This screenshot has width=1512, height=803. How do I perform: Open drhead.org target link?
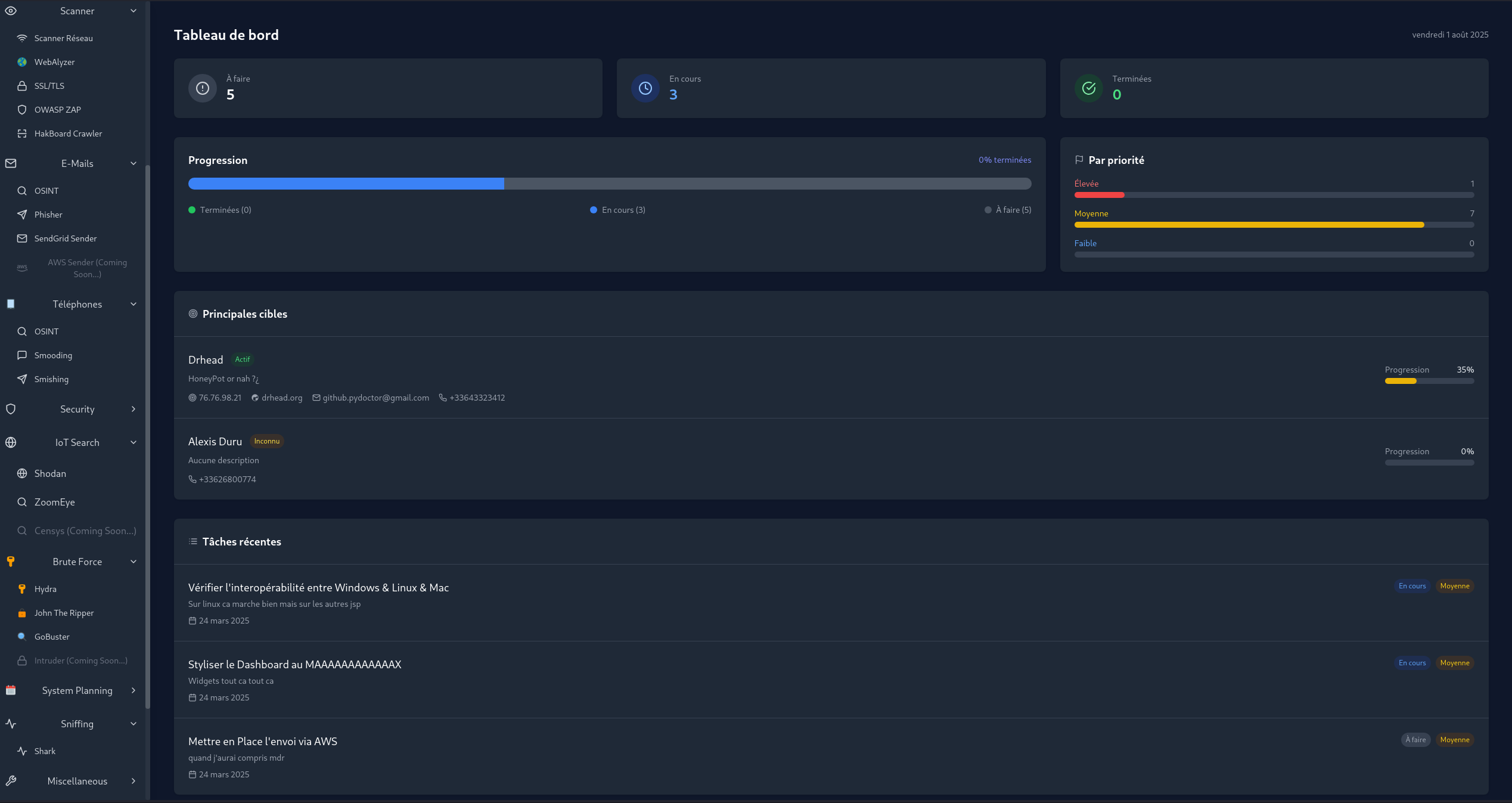coord(281,398)
